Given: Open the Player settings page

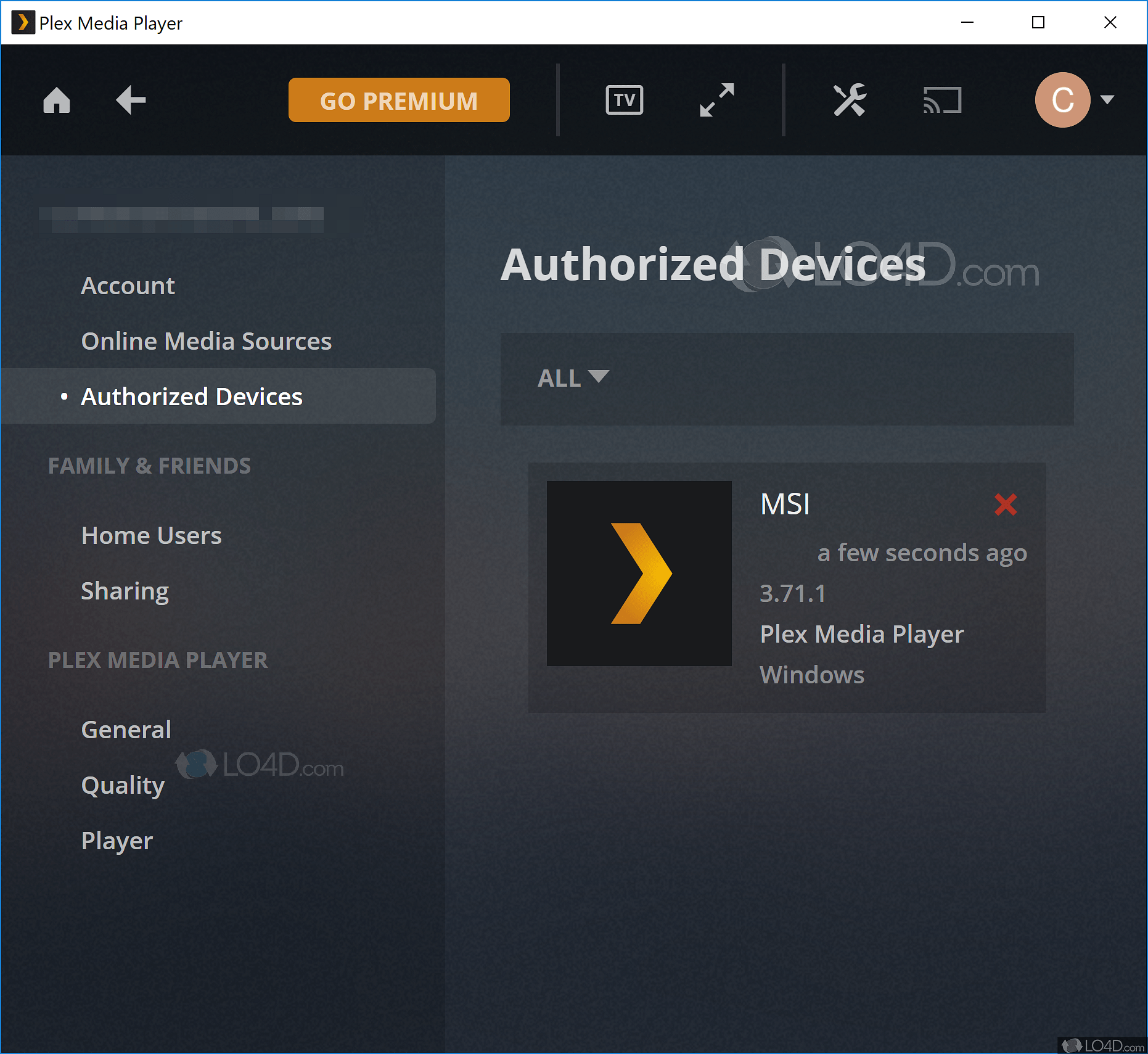Looking at the screenshot, I should click(x=117, y=841).
